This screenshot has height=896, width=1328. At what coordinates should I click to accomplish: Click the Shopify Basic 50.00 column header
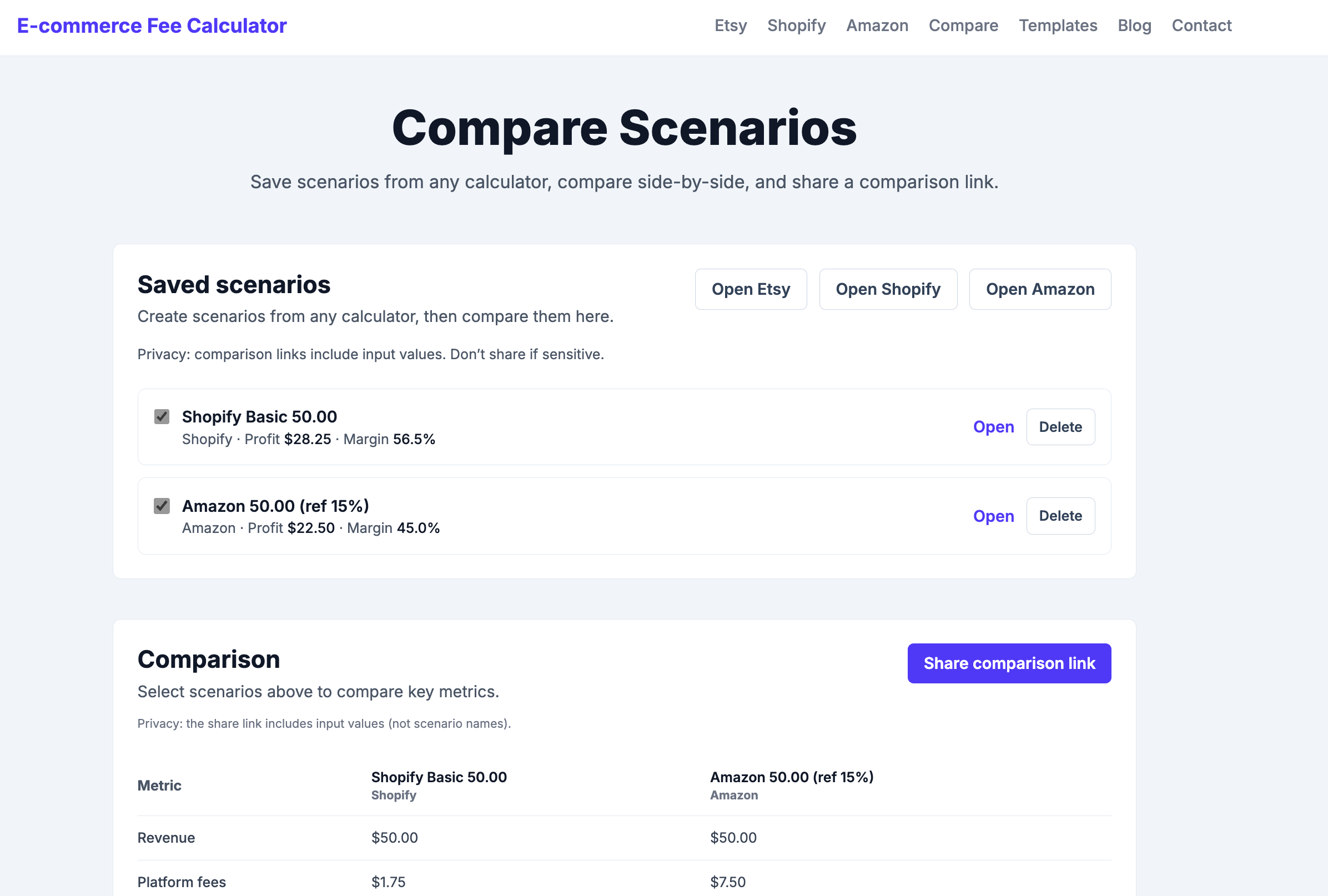pyautogui.click(x=439, y=777)
